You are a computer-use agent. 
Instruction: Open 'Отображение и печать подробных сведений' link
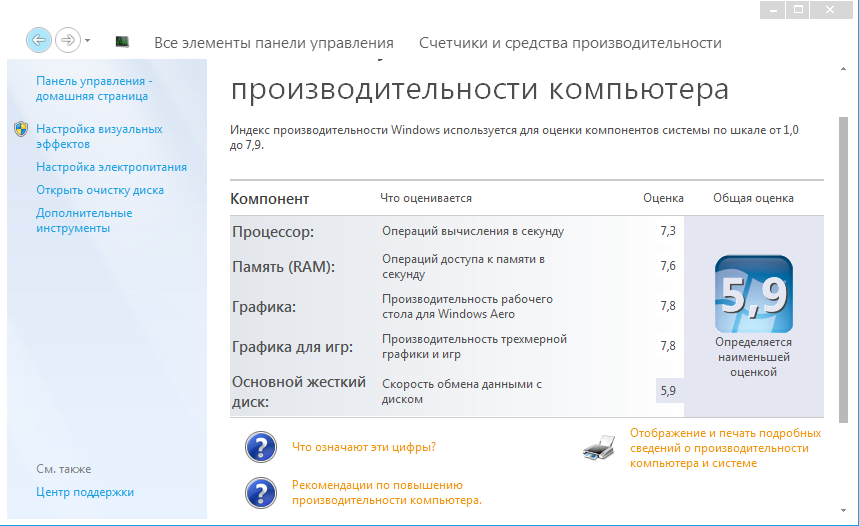(725, 448)
